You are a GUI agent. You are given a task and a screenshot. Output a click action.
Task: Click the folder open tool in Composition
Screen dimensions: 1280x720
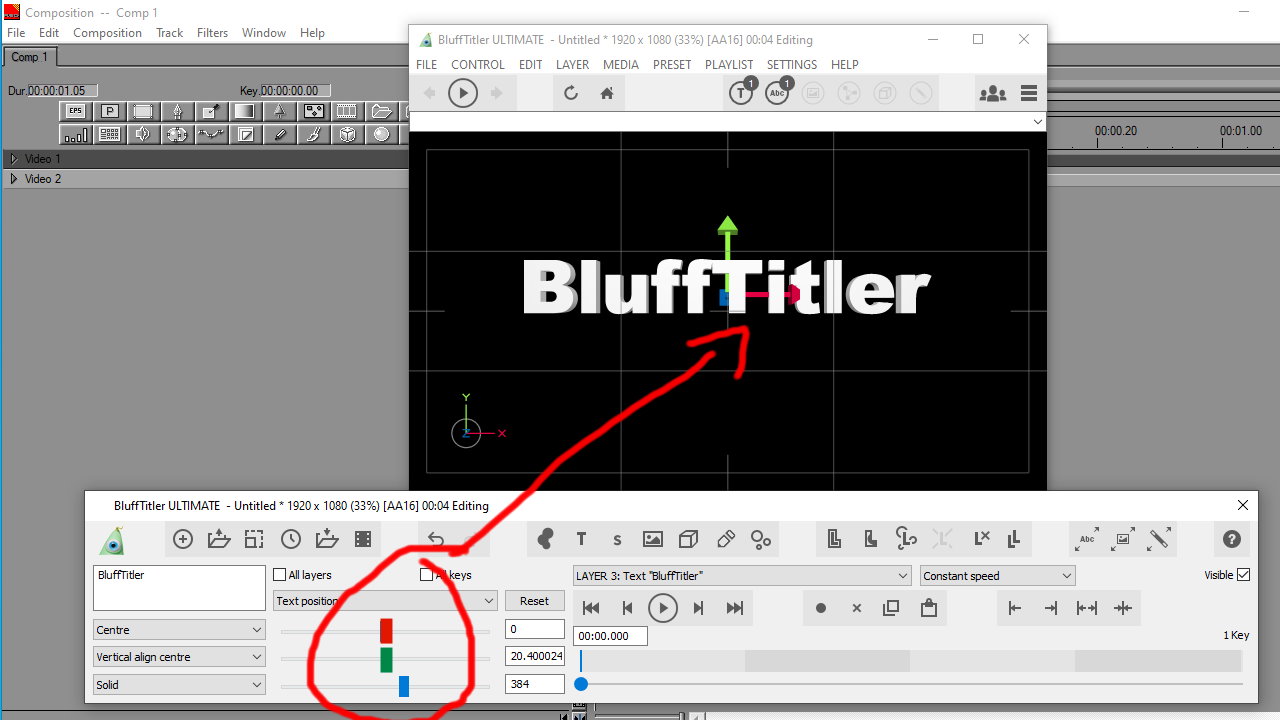[381, 111]
